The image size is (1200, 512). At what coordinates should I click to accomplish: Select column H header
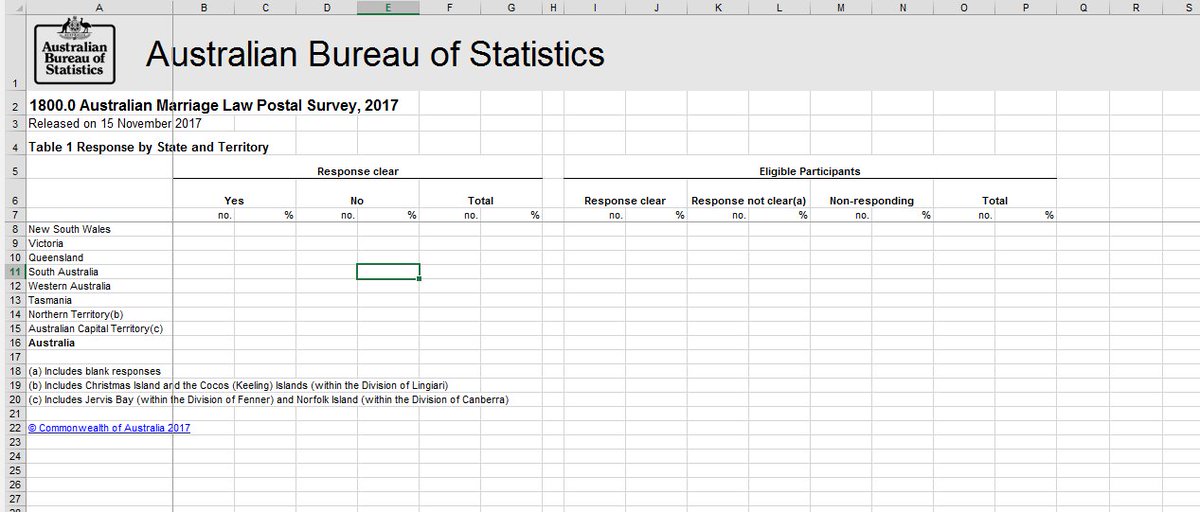pos(553,7)
